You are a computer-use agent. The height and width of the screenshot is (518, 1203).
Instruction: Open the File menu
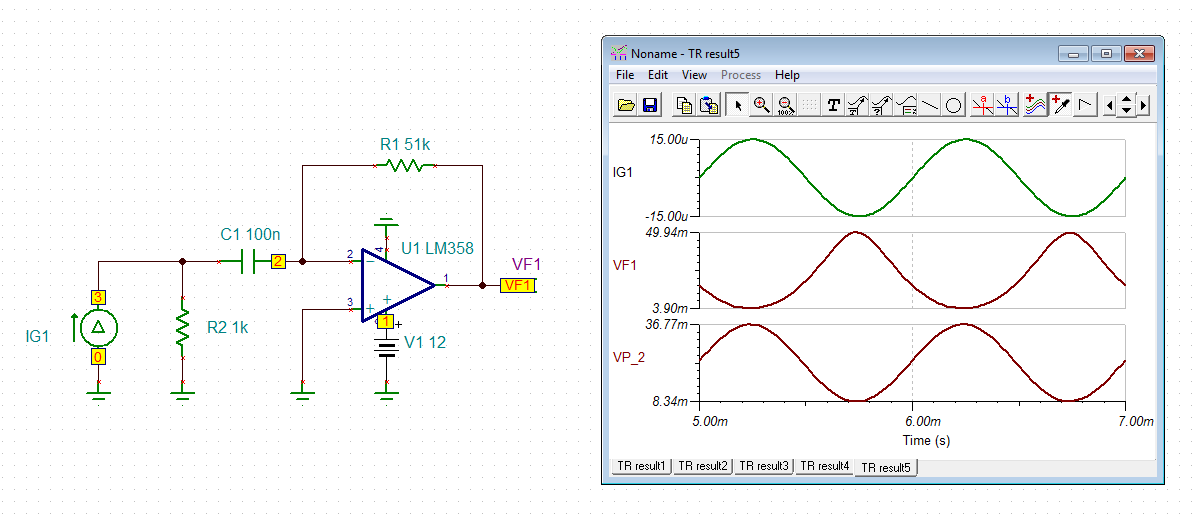click(625, 75)
